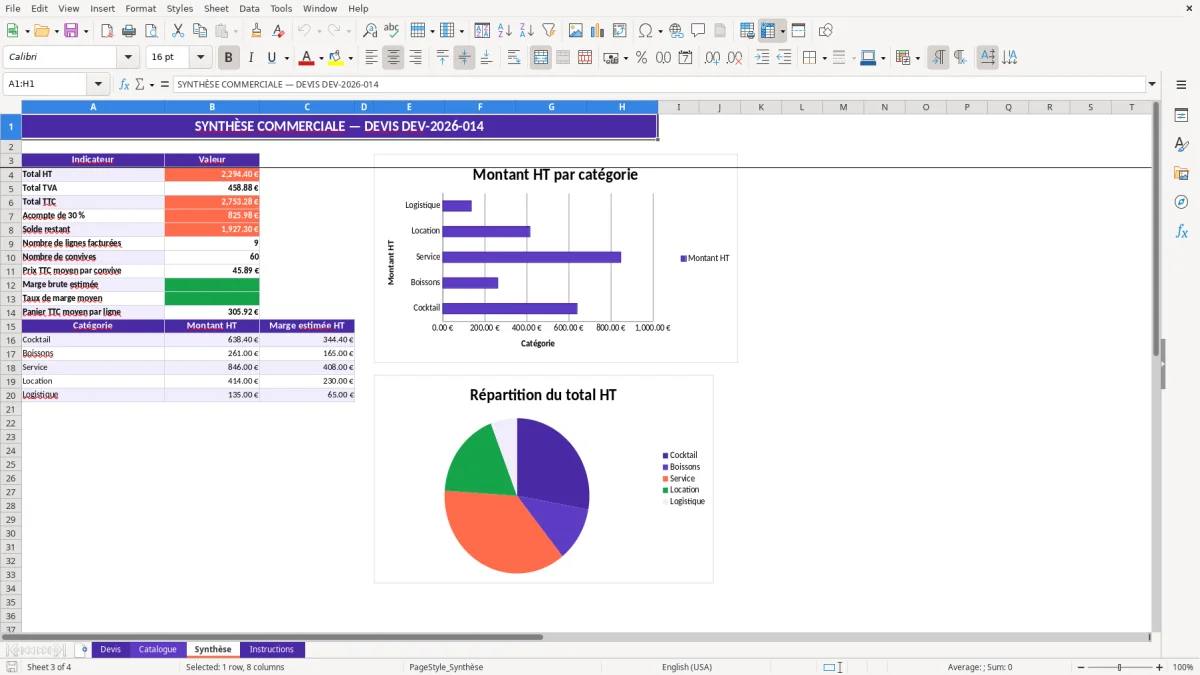Viewport: 1200px width, 675px height.
Task: Click the Merge and Center Cells icon
Action: coord(541,58)
